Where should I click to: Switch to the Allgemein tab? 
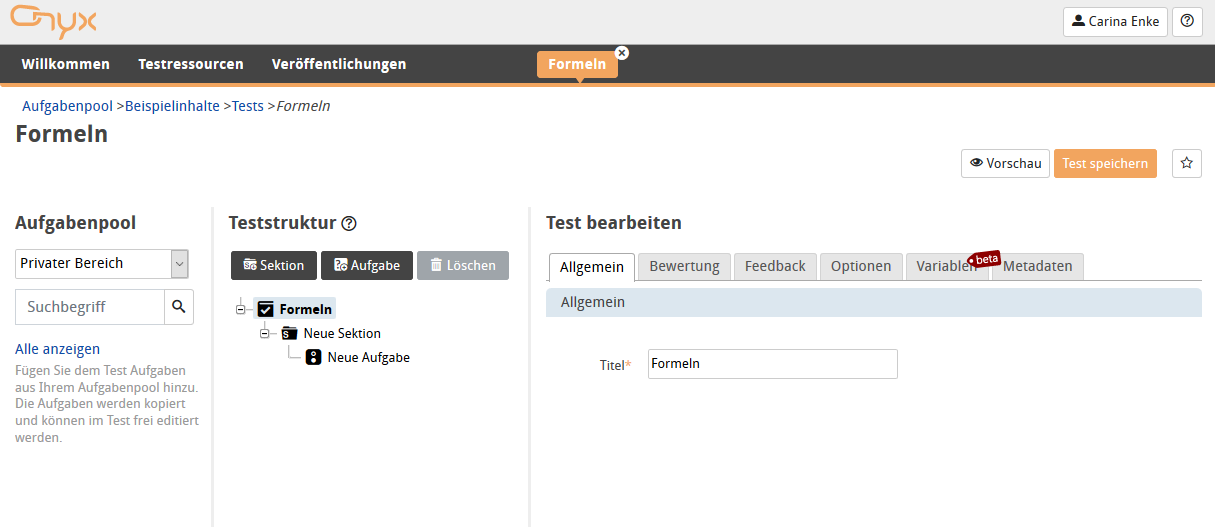(592, 266)
